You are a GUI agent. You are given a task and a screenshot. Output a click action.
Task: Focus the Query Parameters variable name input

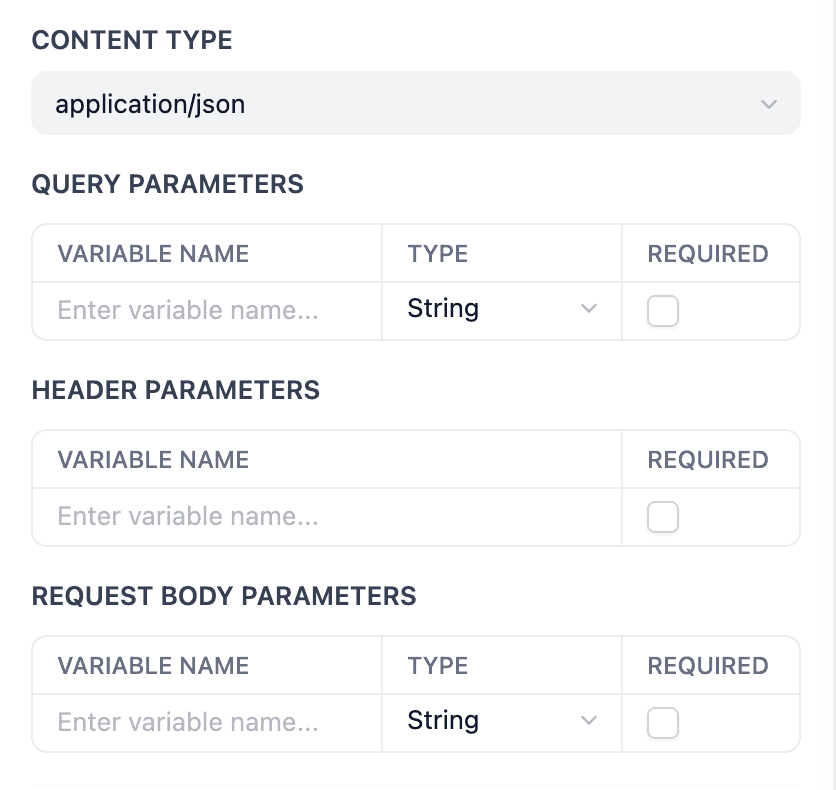coord(207,310)
